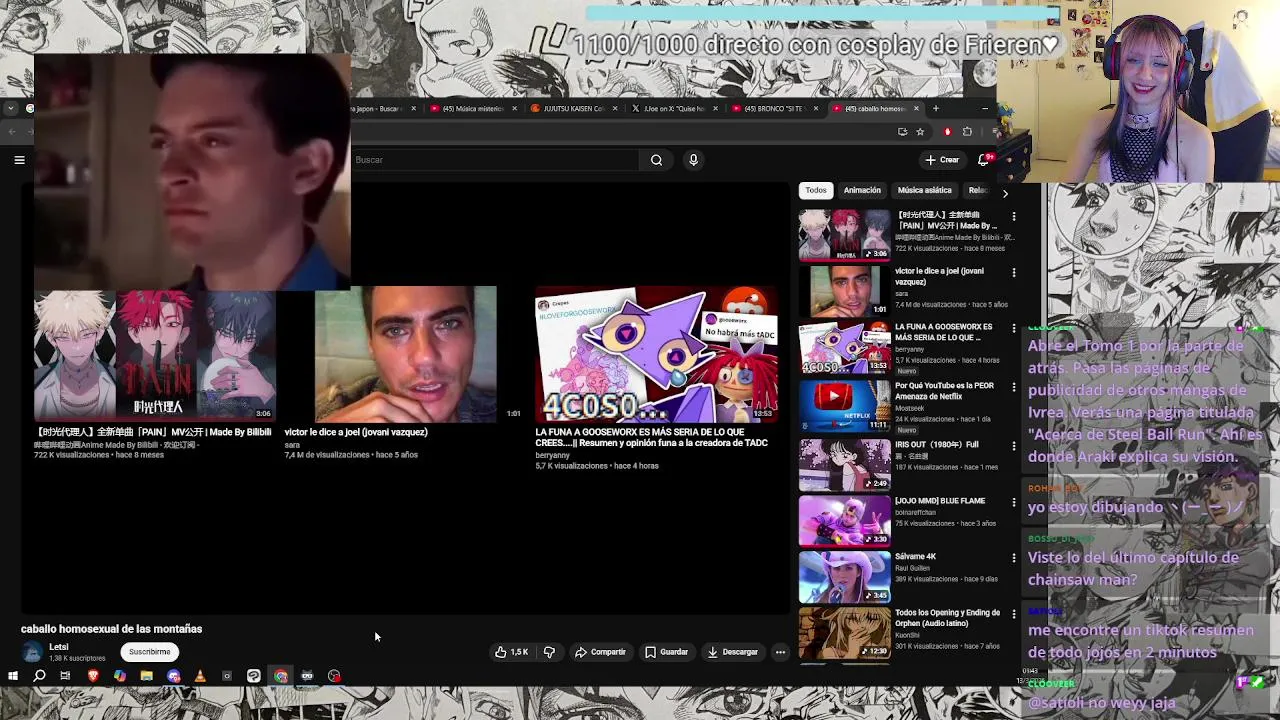Open the YouTube hamburger guide menu

coord(19,160)
